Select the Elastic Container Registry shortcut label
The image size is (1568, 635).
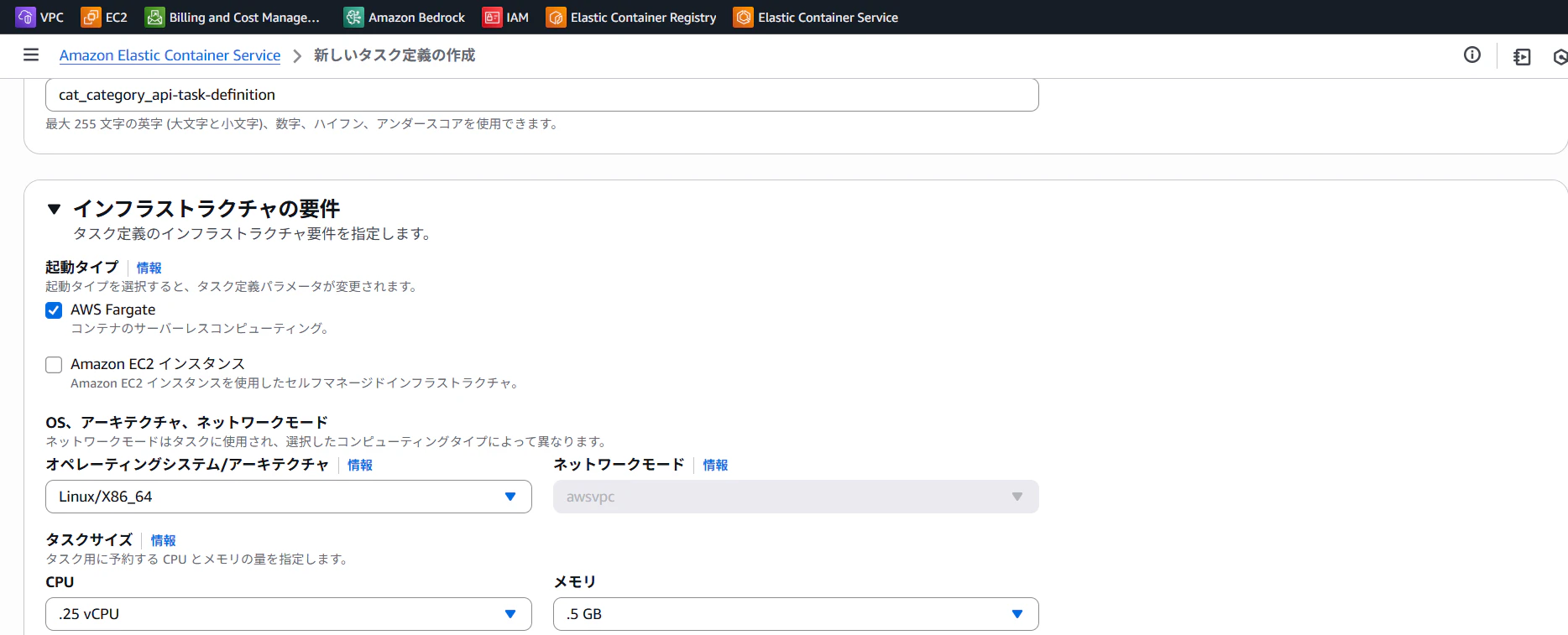[x=644, y=18]
